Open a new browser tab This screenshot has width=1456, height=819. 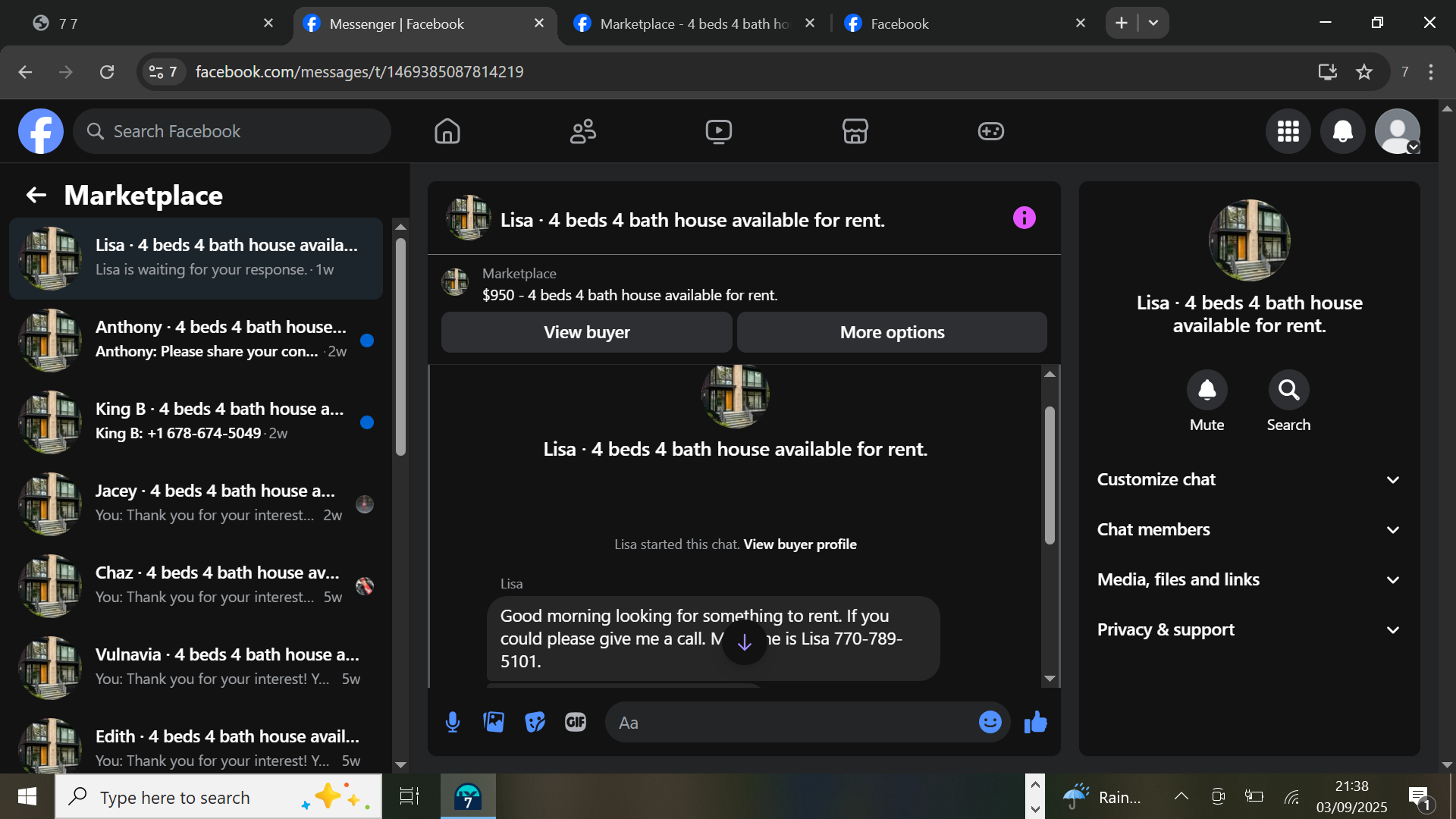[x=1122, y=23]
